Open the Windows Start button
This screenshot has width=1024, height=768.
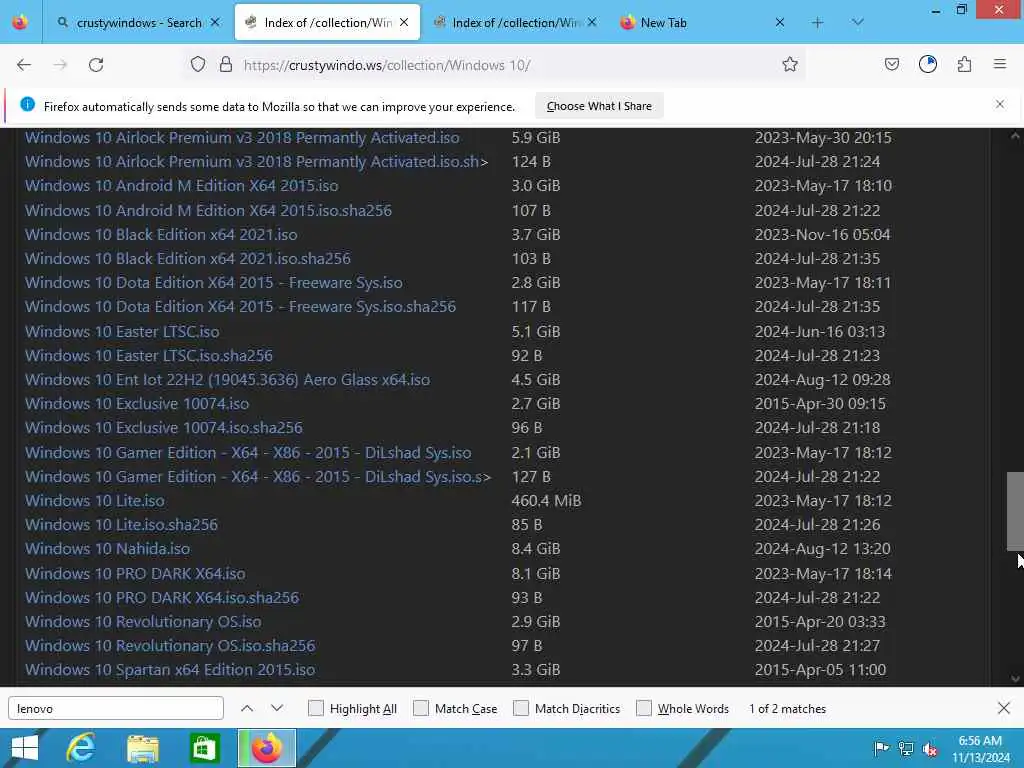tap(25, 748)
